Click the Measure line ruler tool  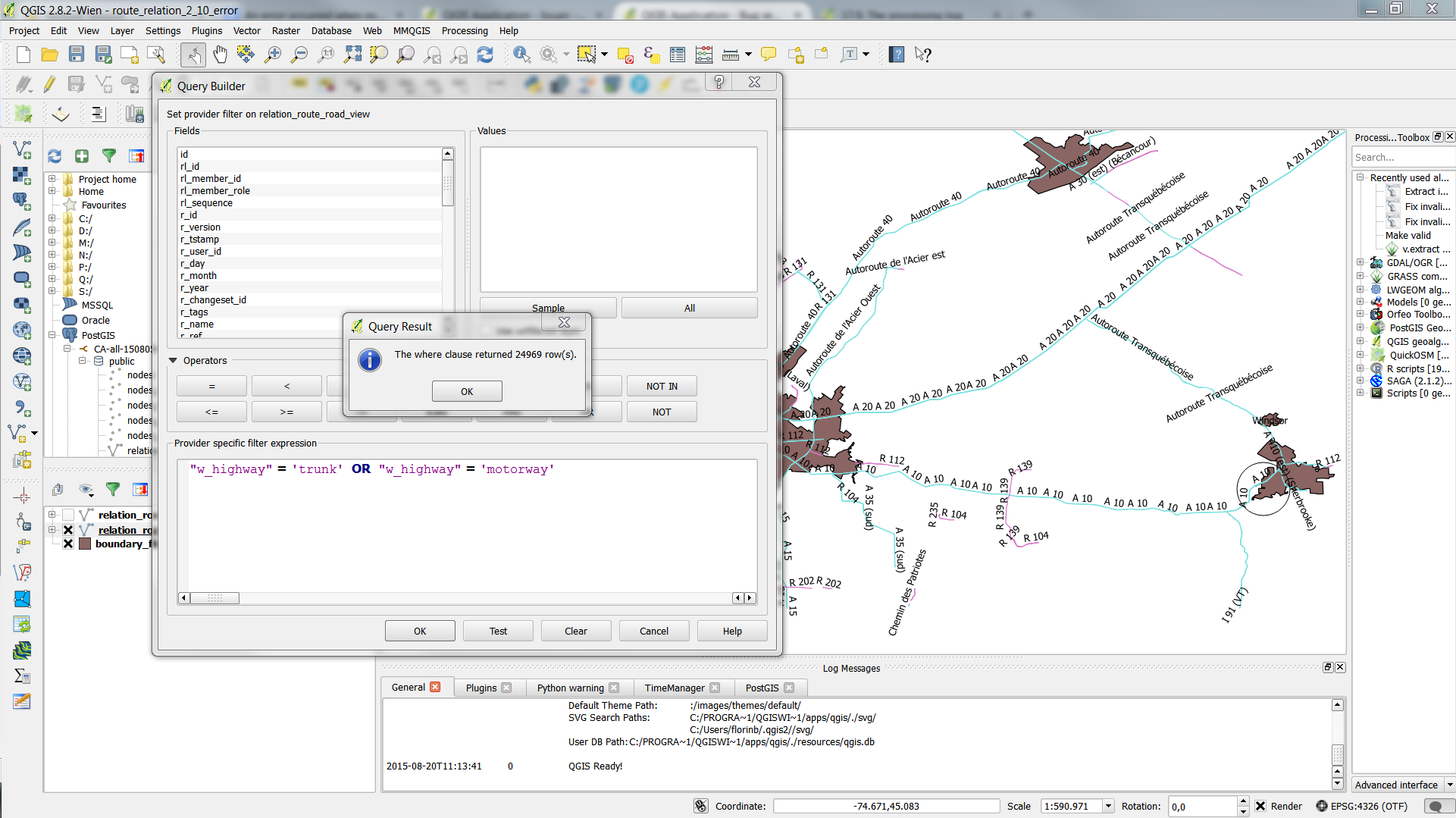pyautogui.click(x=731, y=55)
